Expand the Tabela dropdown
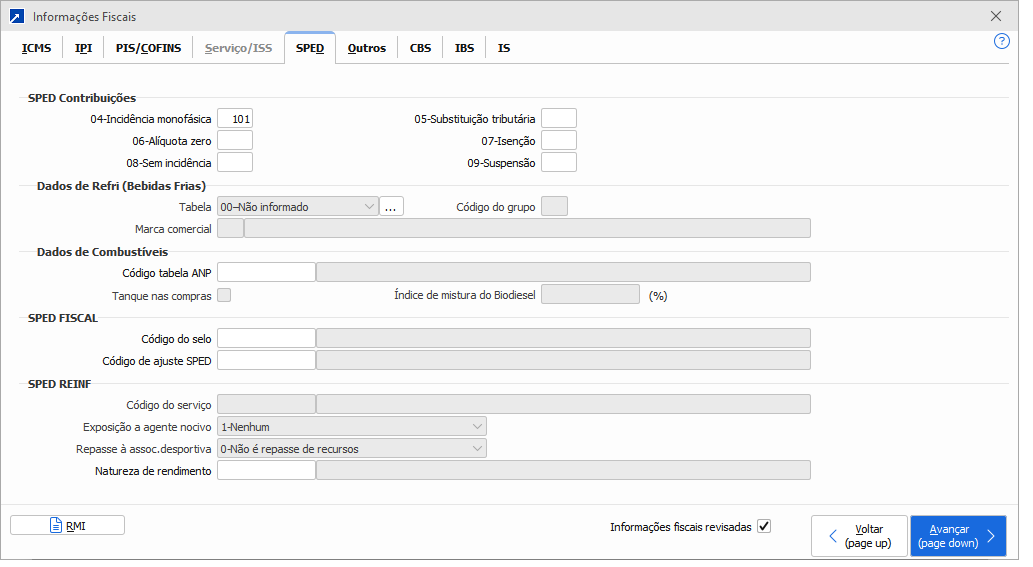Viewport: 1033px width, 567px height. [297, 207]
